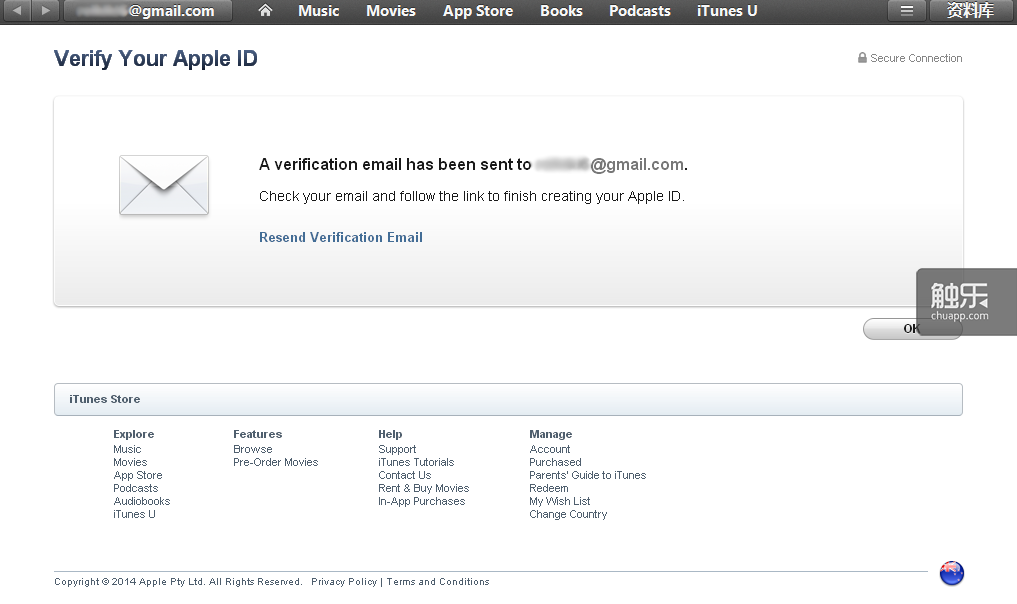
Task: Switch to the Movies tab in the top bar
Action: click(x=390, y=11)
